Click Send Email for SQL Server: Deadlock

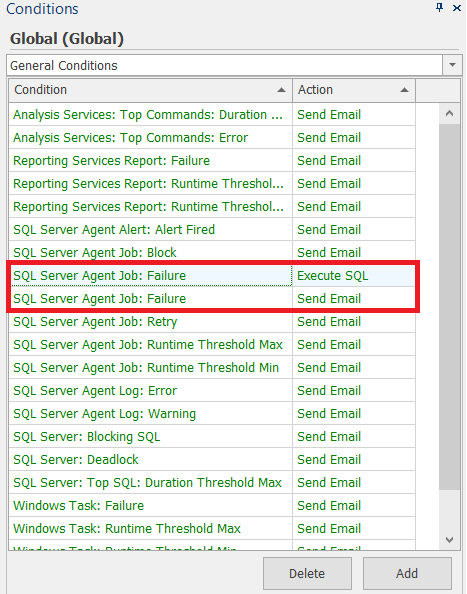click(x=354, y=460)
